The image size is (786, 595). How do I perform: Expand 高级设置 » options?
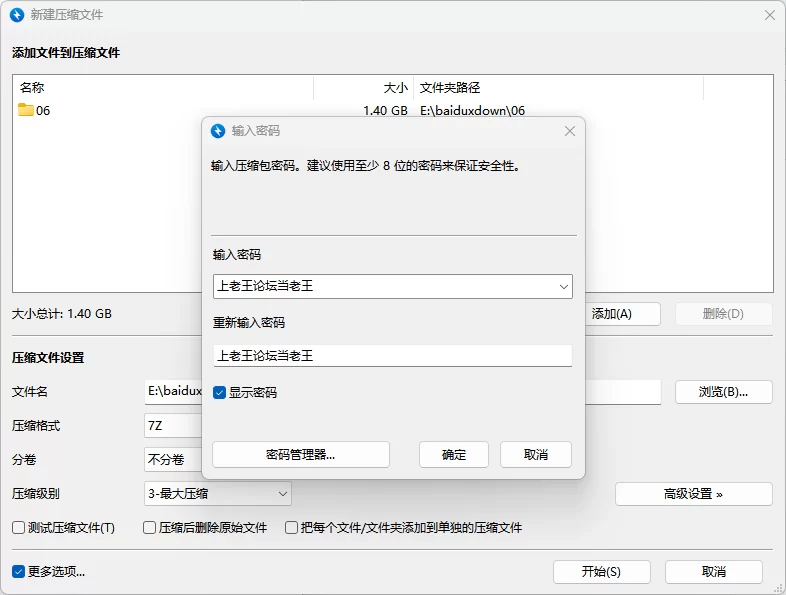click(693, 494)
